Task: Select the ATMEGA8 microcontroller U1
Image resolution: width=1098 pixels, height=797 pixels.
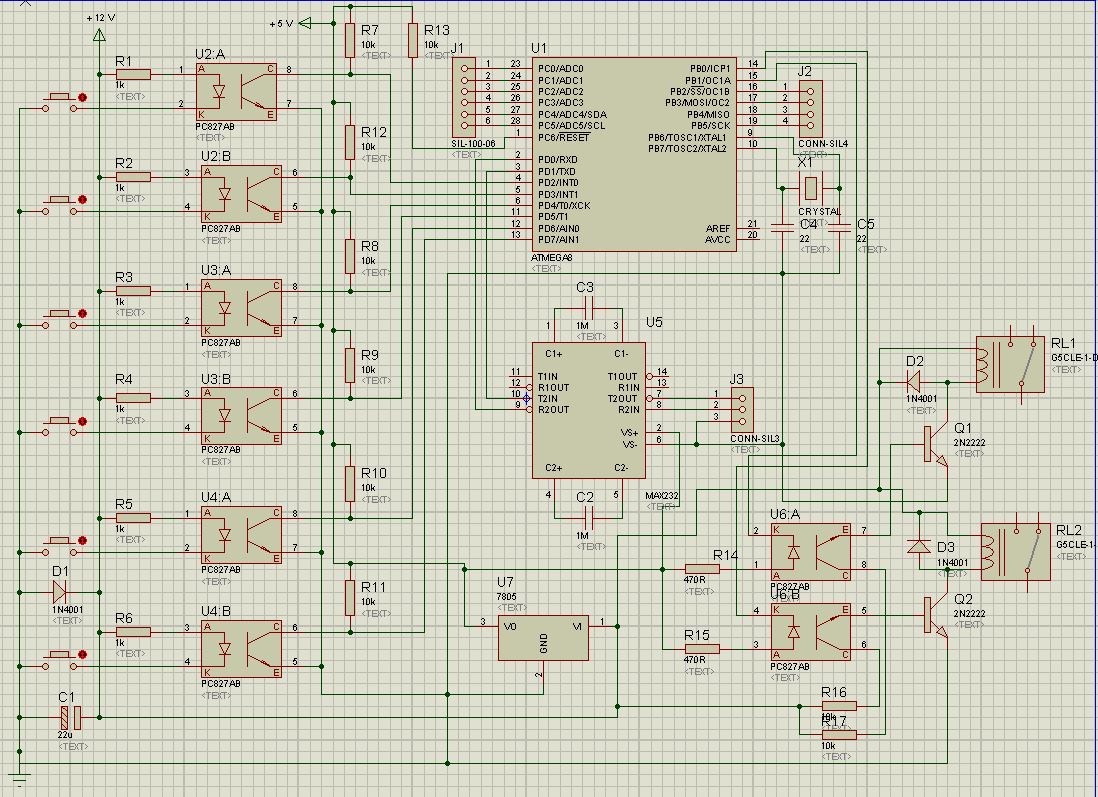Action: [634, 155]
